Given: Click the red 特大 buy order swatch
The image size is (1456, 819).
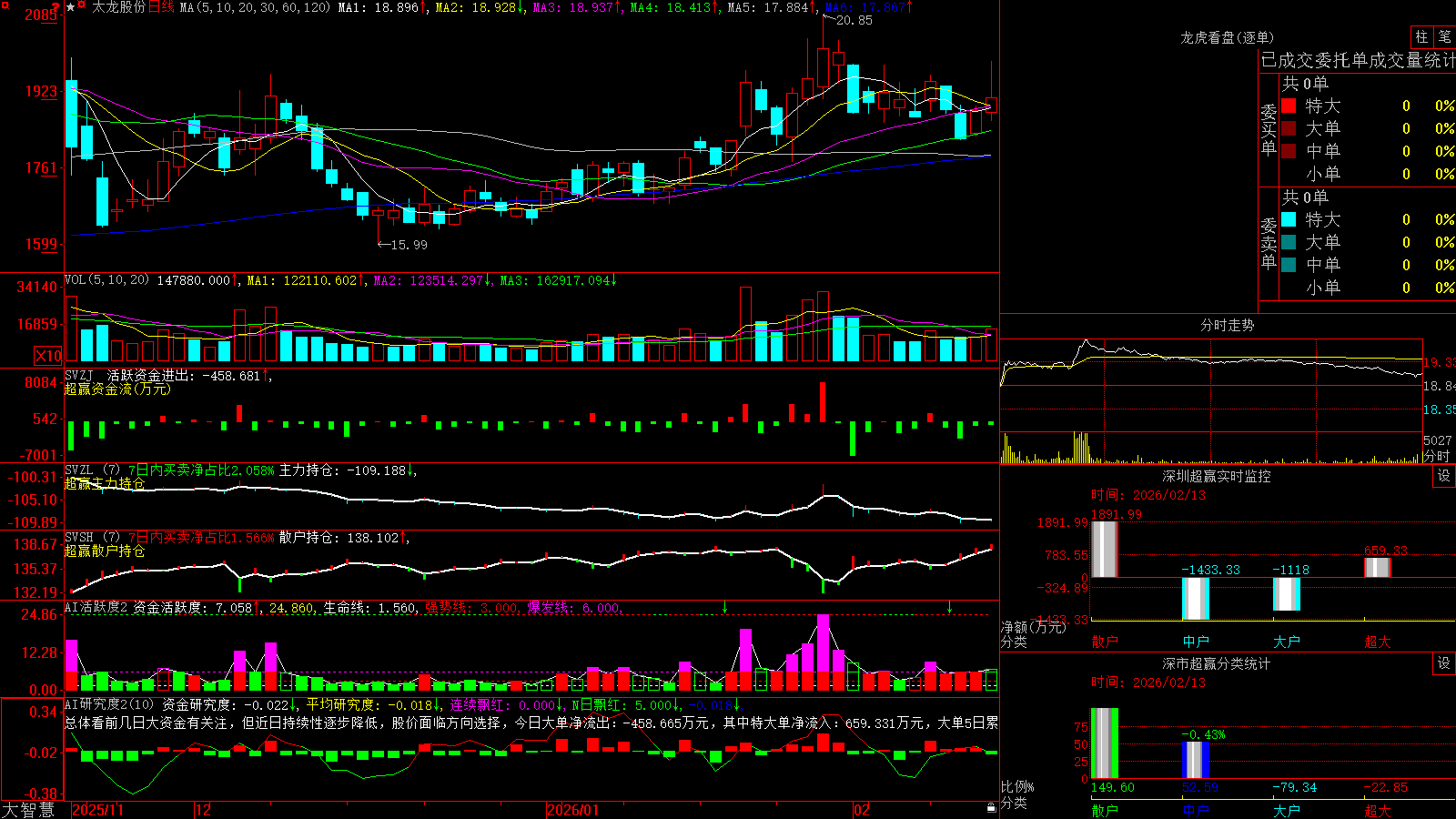Looking at the screenshot, I should [1289, 106].
